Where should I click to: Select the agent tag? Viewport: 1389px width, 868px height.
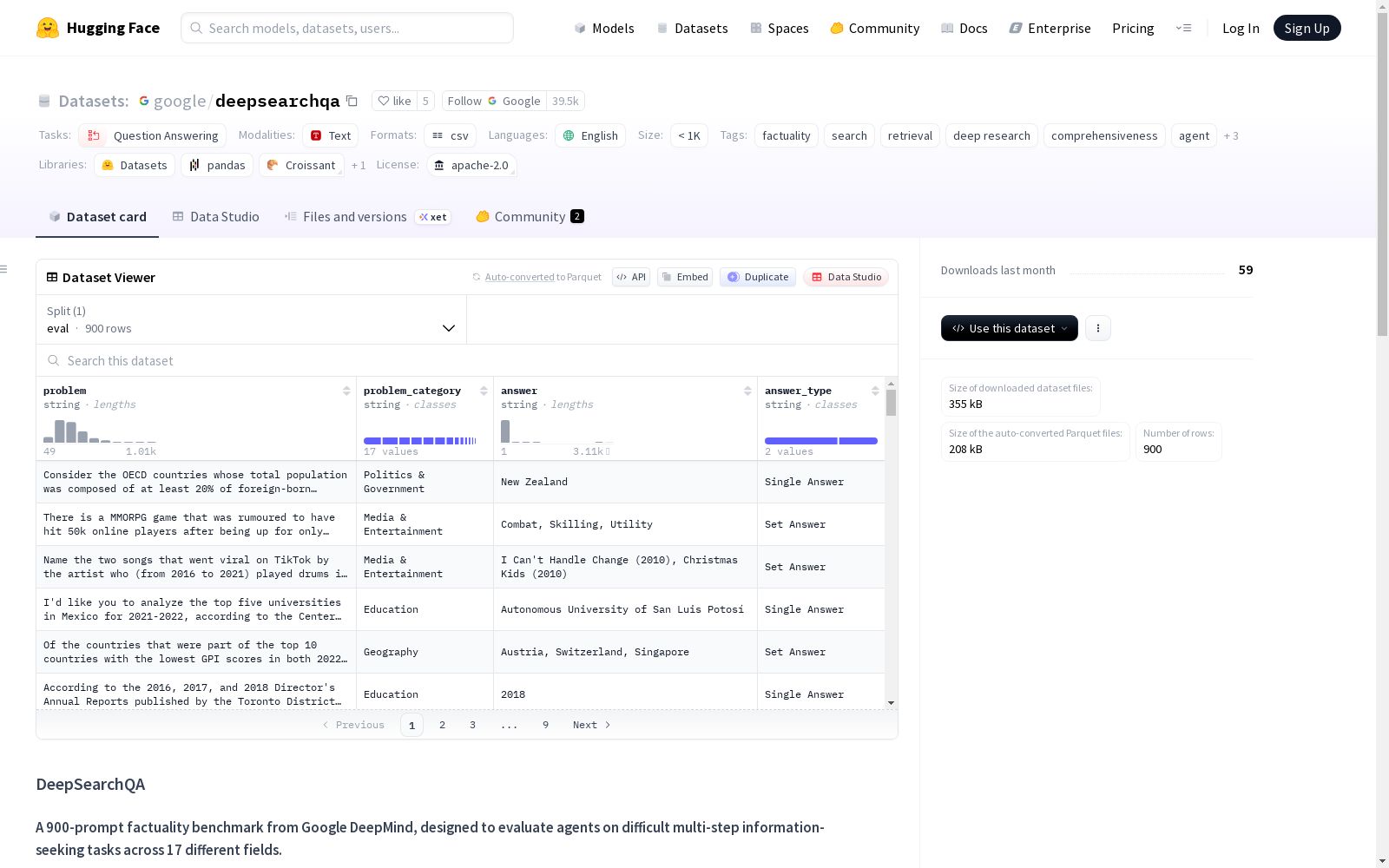pos(1194,135)
